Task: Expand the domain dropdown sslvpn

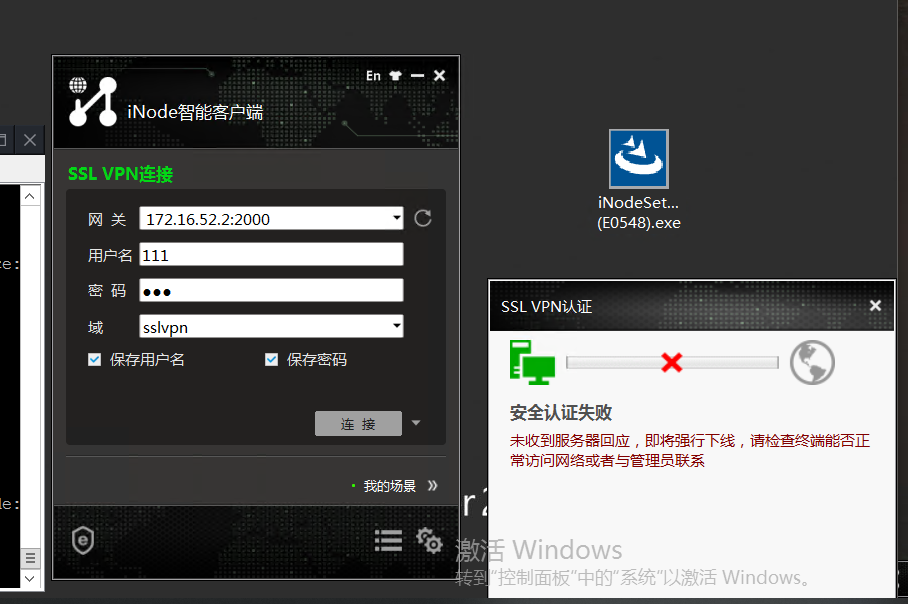Action: coord(397,326)
